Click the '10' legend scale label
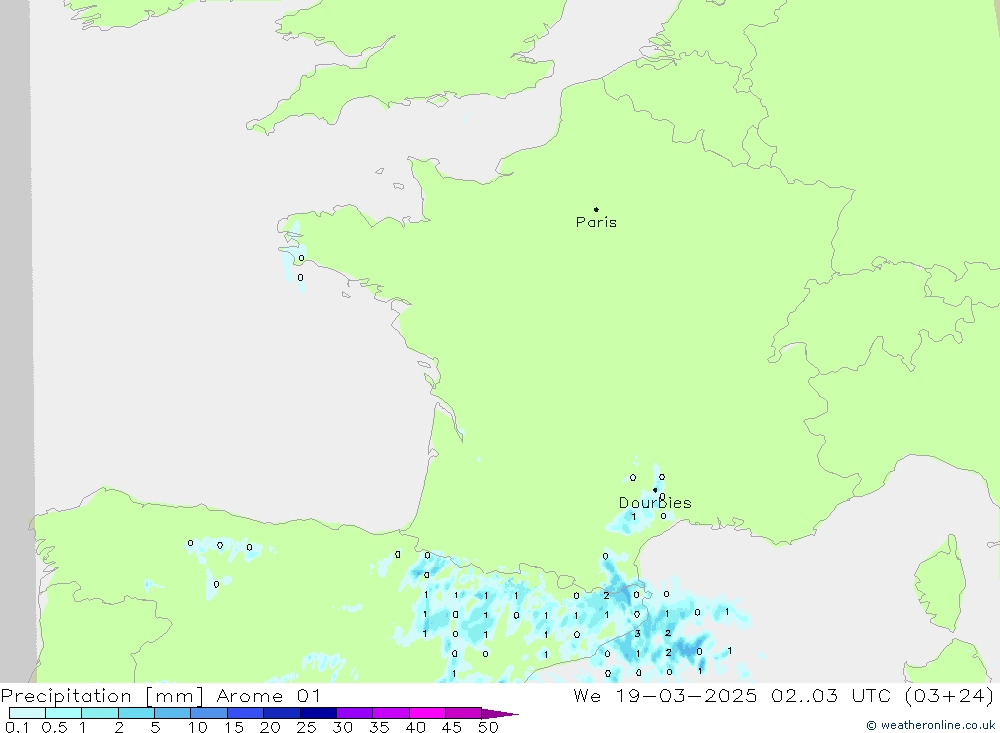 (x=198, y=727)
